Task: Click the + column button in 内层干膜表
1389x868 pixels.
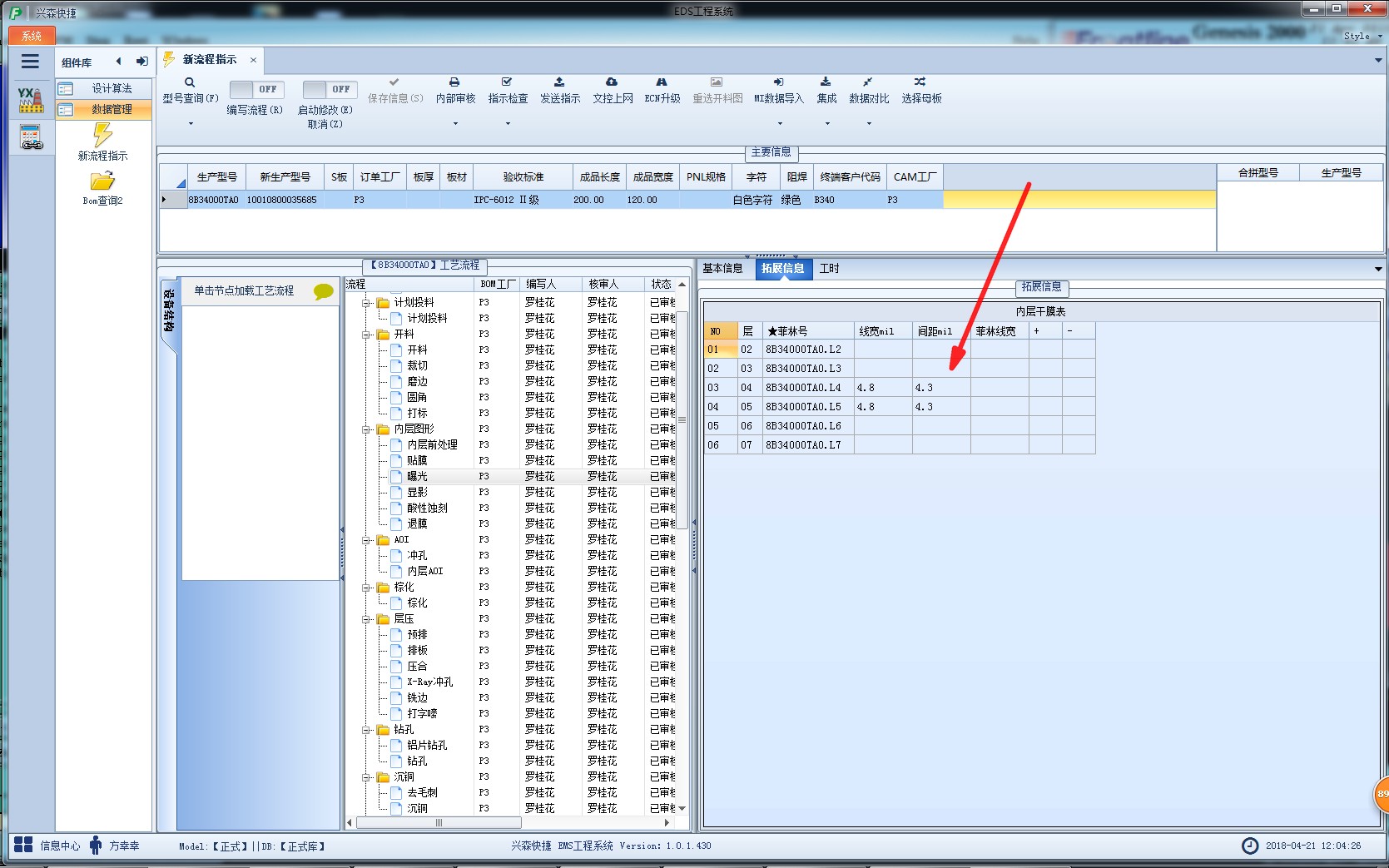Action: 1045,331
